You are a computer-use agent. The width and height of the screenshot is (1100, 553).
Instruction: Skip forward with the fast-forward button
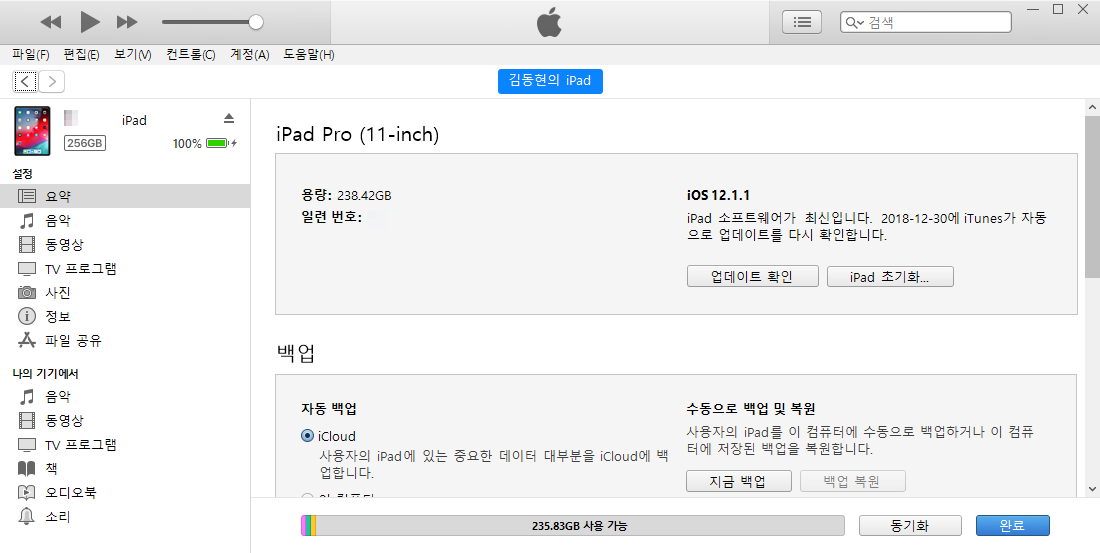pyautogui.click(x=127, y=22)
